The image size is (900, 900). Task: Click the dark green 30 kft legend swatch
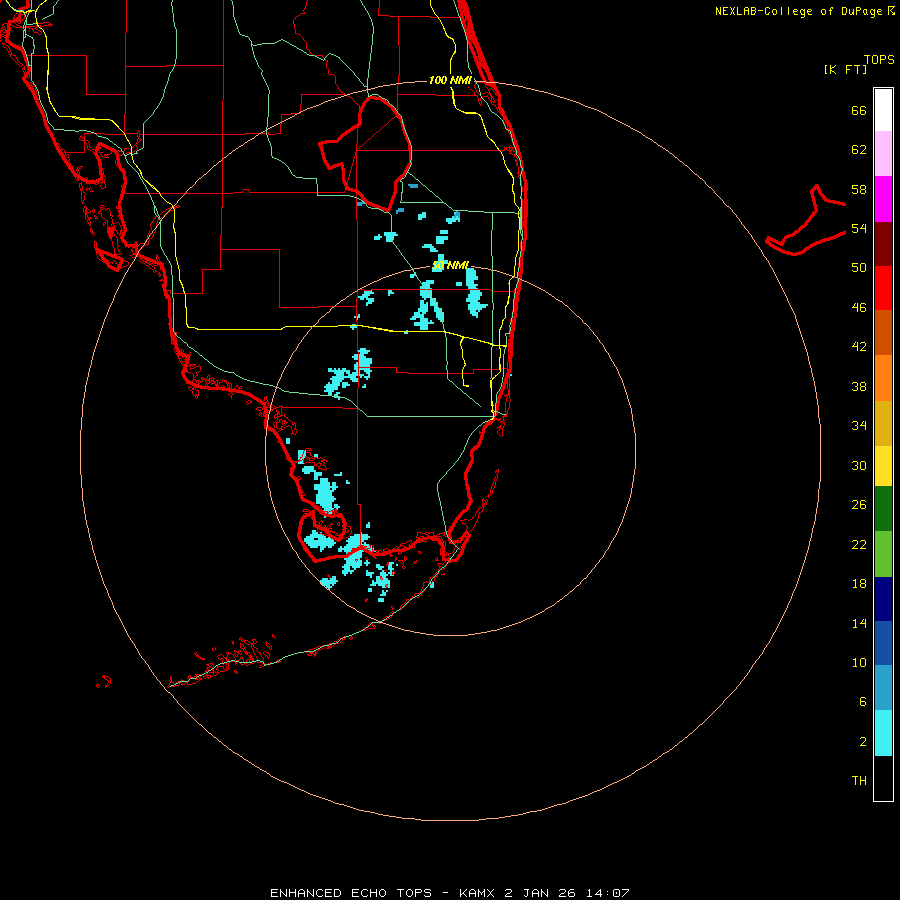pos(883,509)
